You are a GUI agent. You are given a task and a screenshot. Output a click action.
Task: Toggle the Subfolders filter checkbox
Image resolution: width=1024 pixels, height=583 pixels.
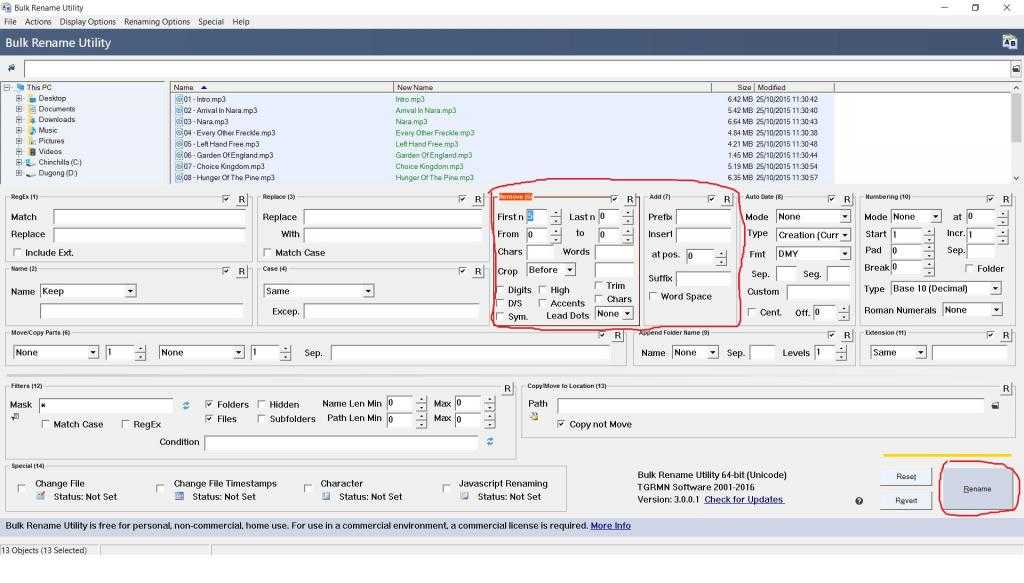pyautogui.click(x=262, y=419)
